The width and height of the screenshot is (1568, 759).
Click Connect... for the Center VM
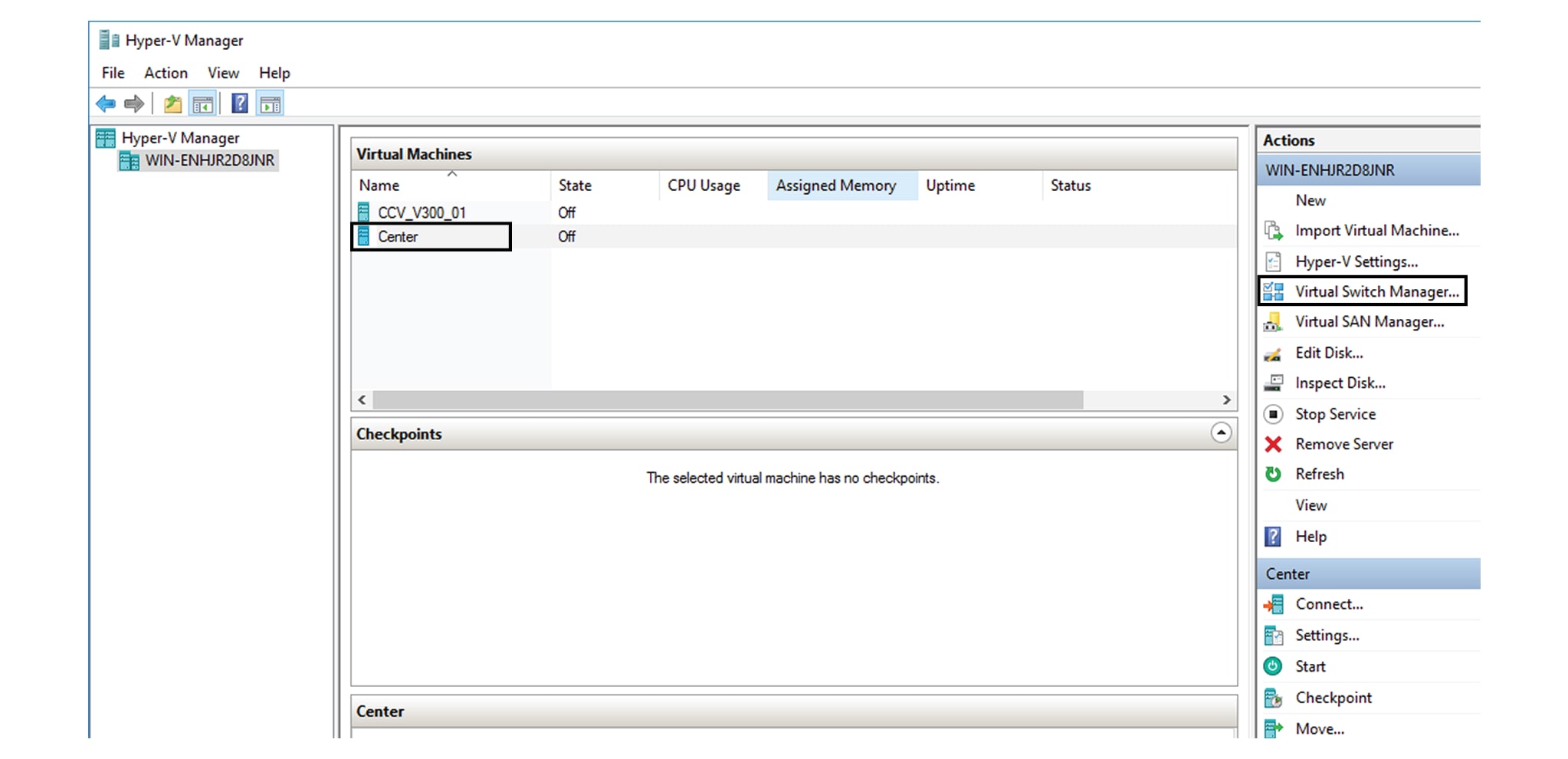[1330, 604]
